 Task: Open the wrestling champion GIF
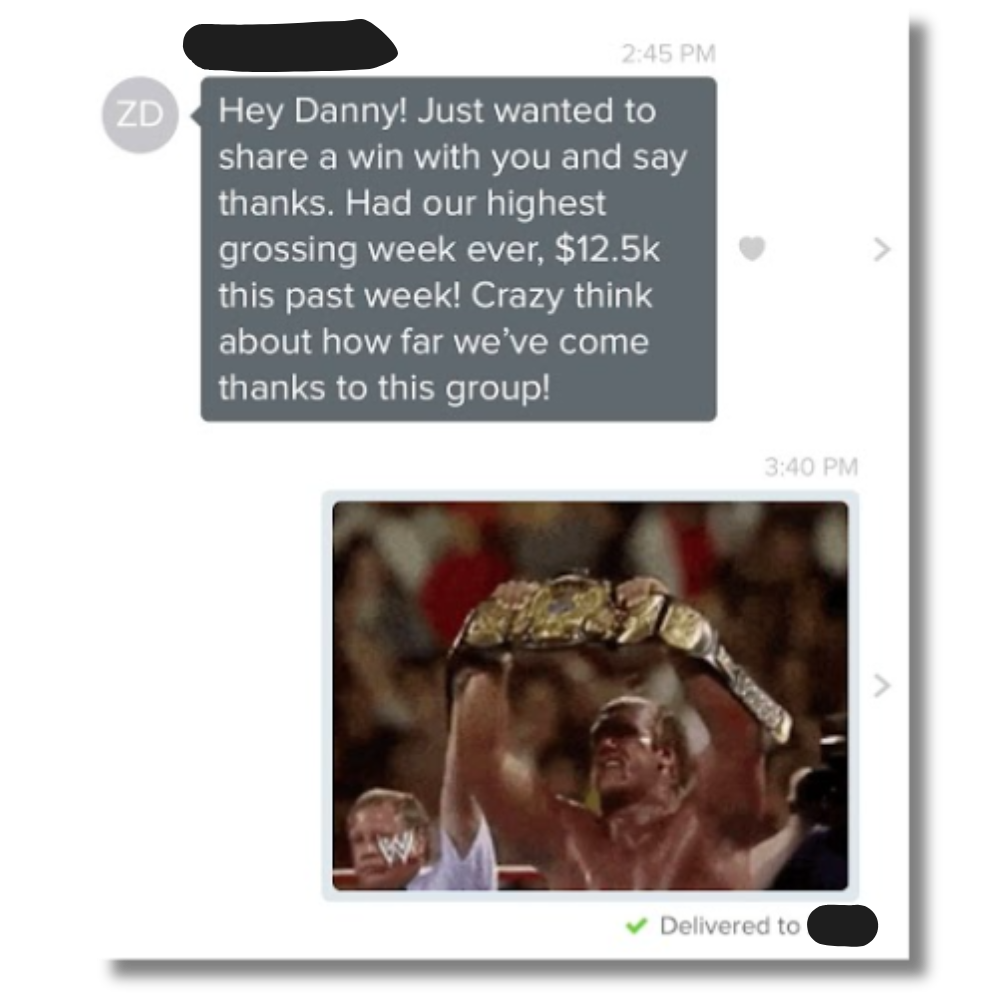pyautogui.click(x=590, y=696)
